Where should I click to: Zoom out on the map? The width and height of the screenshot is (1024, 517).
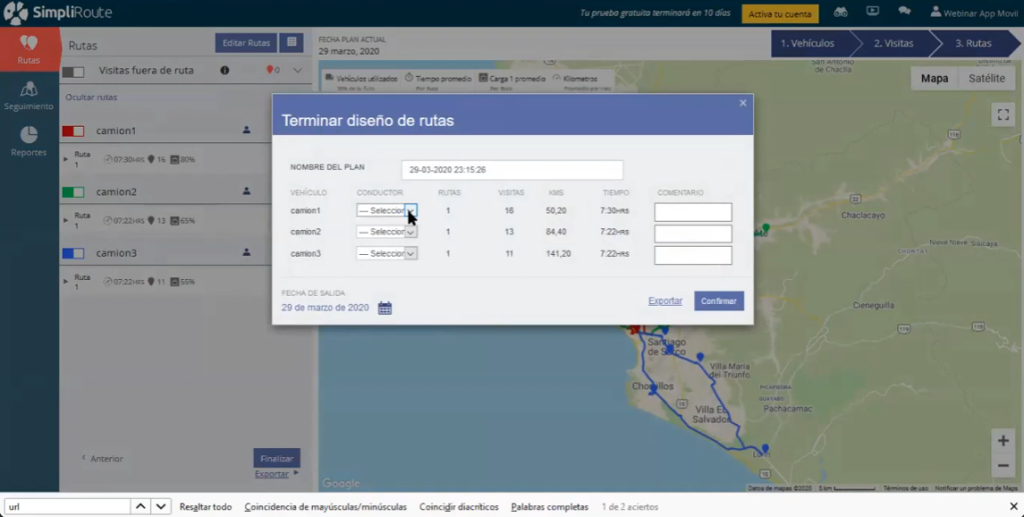pyautogui.click(x=1003, y=465)
